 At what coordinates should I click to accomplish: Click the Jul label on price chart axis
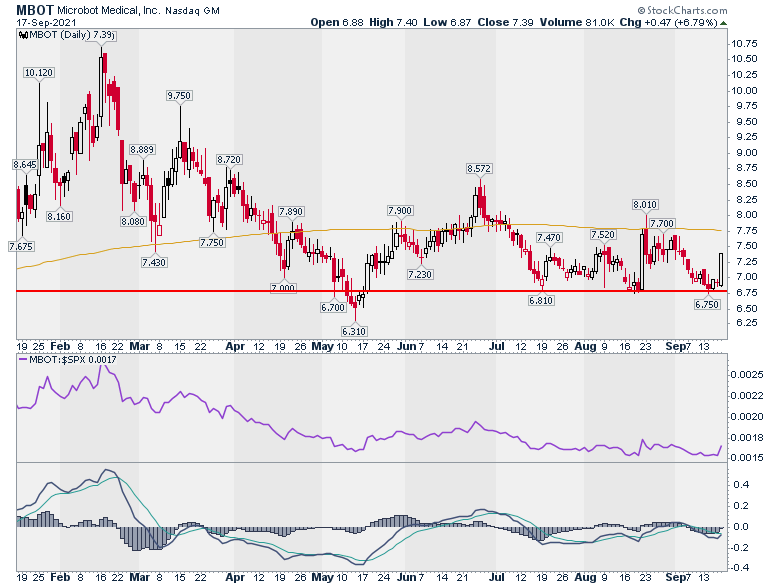pos(496,346)
